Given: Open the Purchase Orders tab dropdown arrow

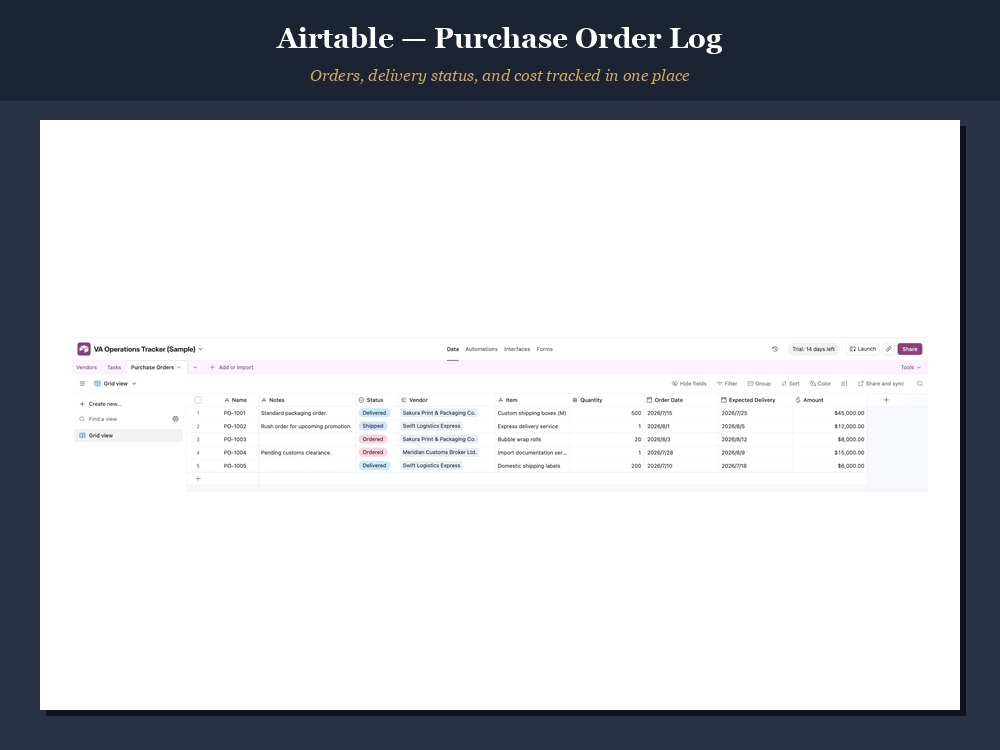Looking at the screenshot, I should 179,367.
